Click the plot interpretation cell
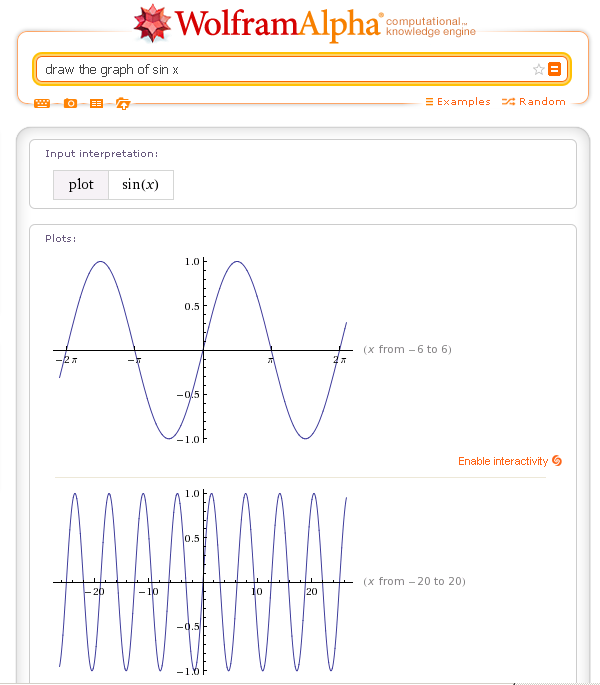The image size is (600, 685). [x=81, y=185]
